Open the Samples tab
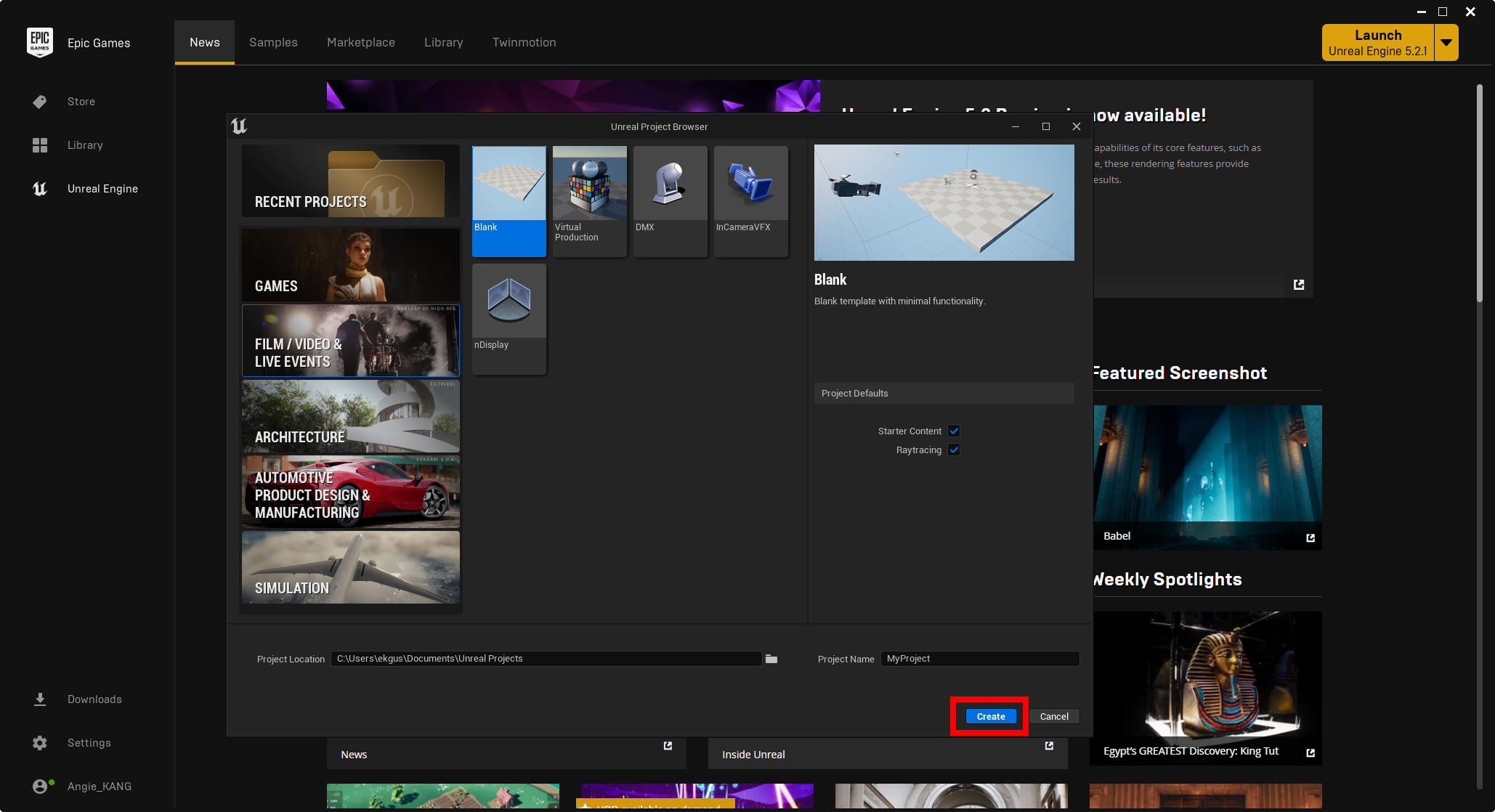The width and height of the screenshot is (1495, 812). click(273, 42)
